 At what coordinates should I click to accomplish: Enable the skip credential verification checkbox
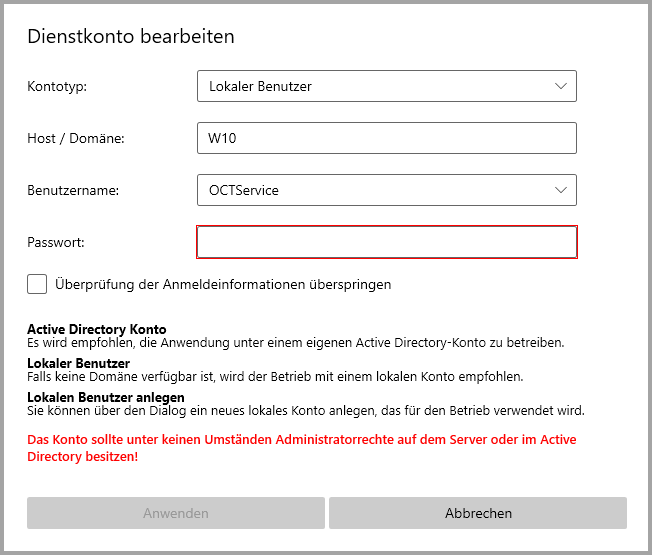pyautogui.click(x=37, y=284)
